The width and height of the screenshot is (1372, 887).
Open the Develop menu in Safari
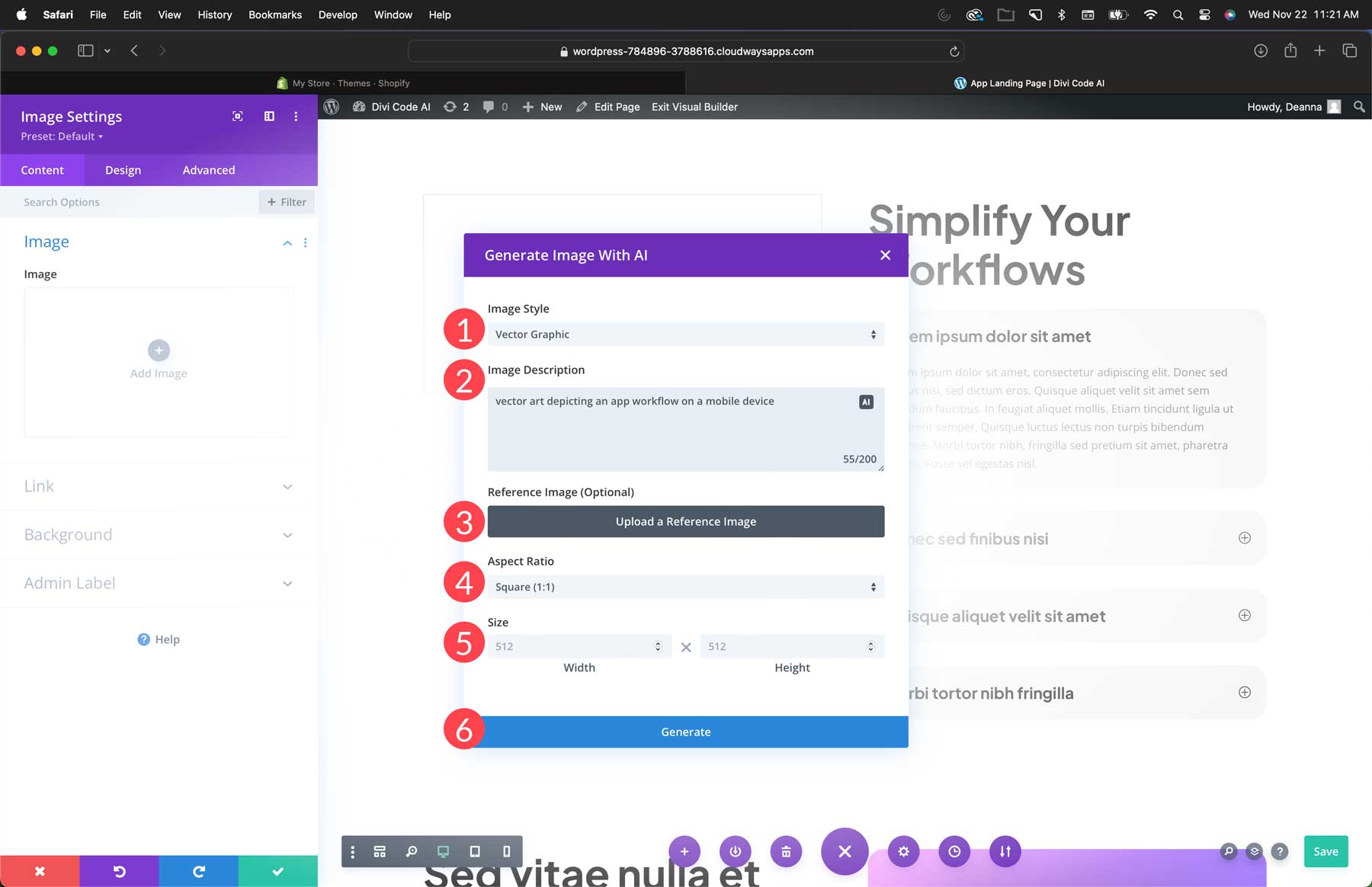[338, 14]
